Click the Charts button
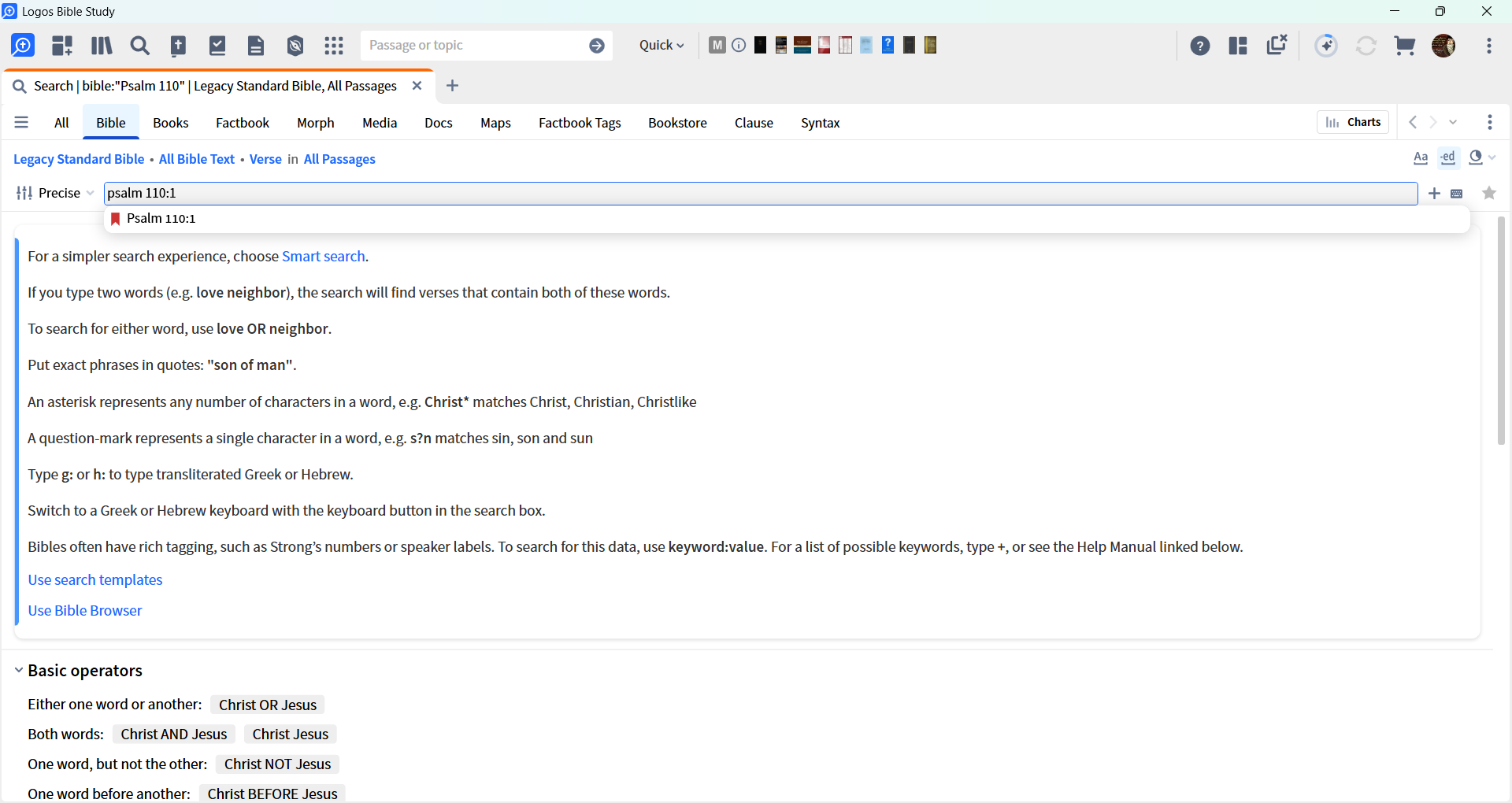The height and width of the screenshot is (803, 1512). point(1353,122)
